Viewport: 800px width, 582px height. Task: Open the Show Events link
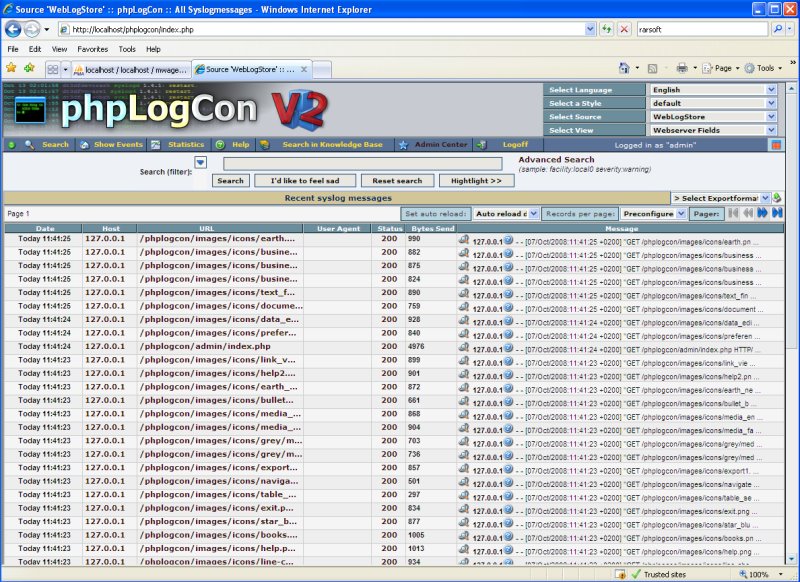coord(118,145)
